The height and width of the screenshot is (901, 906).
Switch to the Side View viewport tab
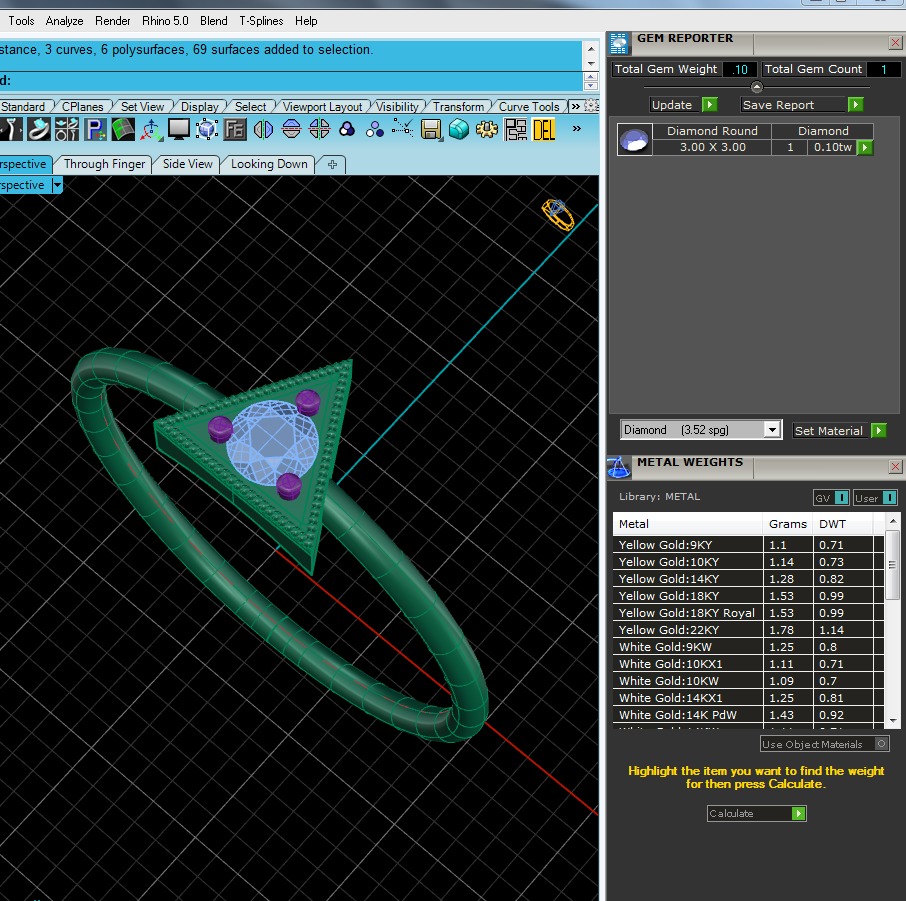188,164
